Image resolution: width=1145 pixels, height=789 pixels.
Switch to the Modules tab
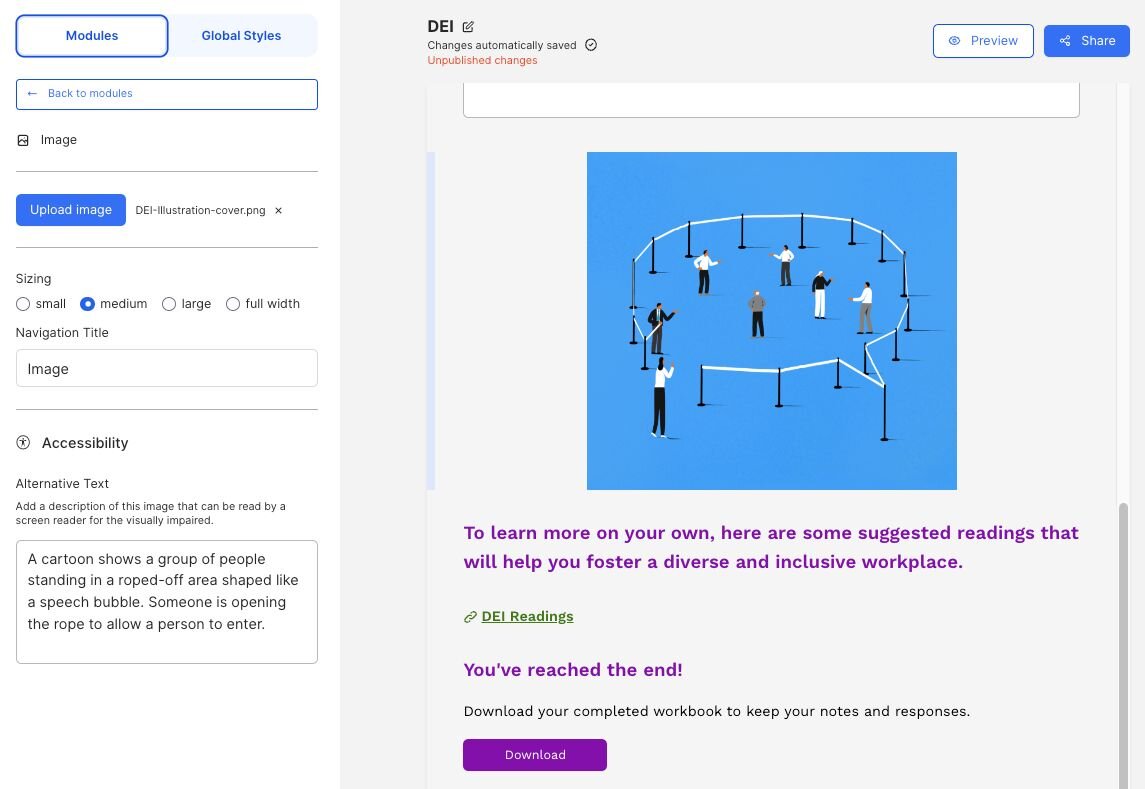92,36
